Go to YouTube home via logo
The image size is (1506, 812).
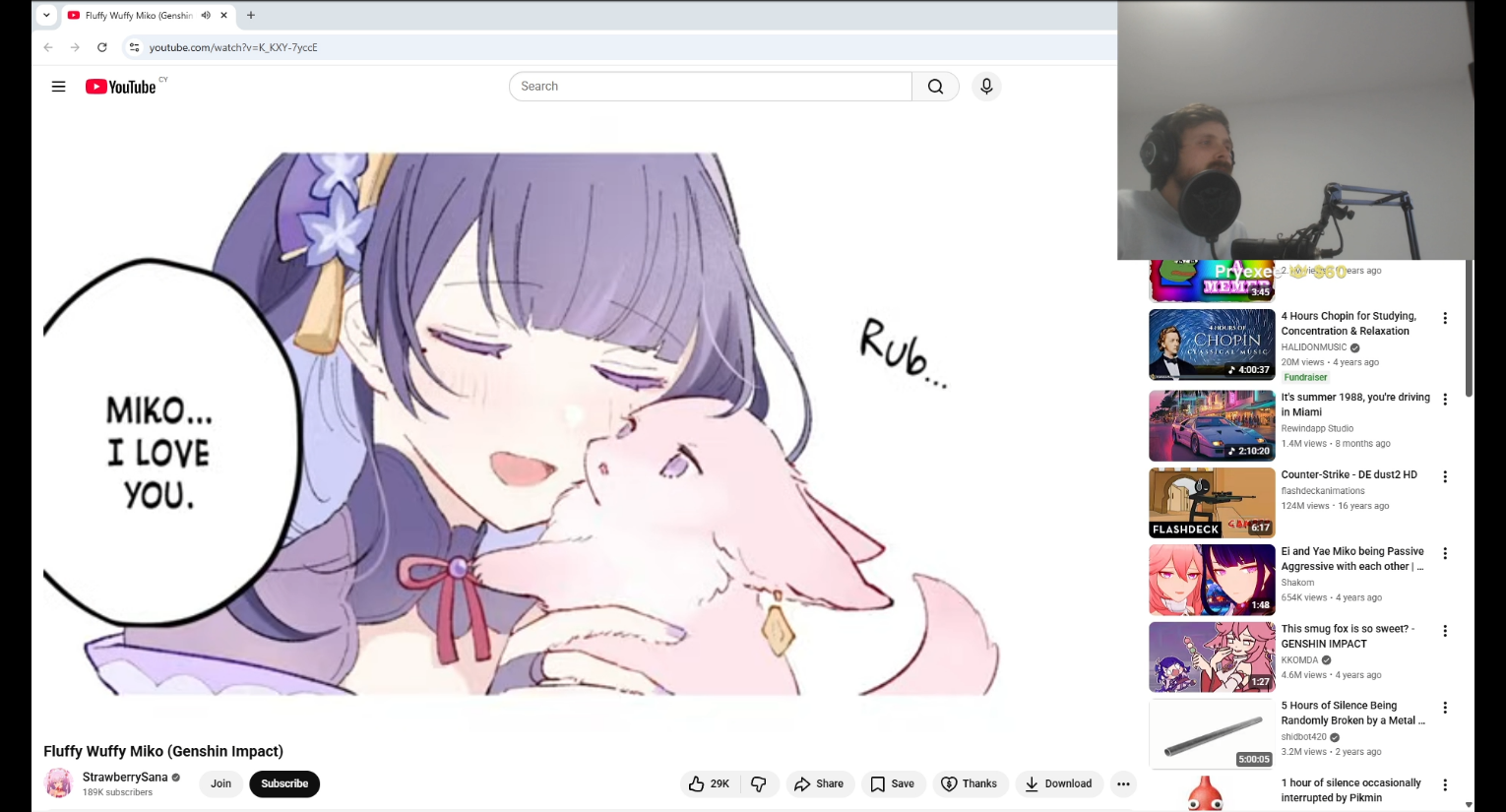click(120, 87)
